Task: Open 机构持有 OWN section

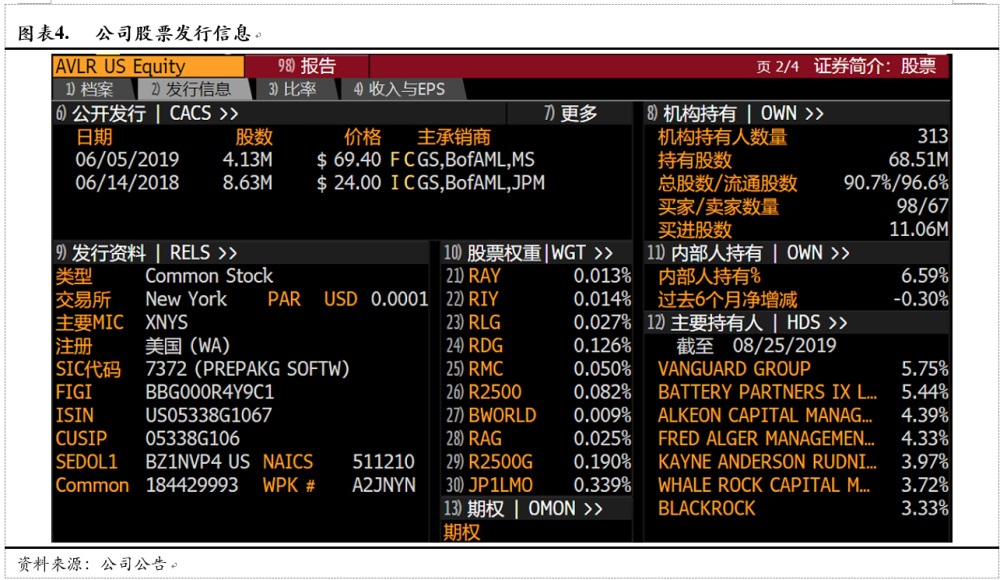Action: click(736, 114)
